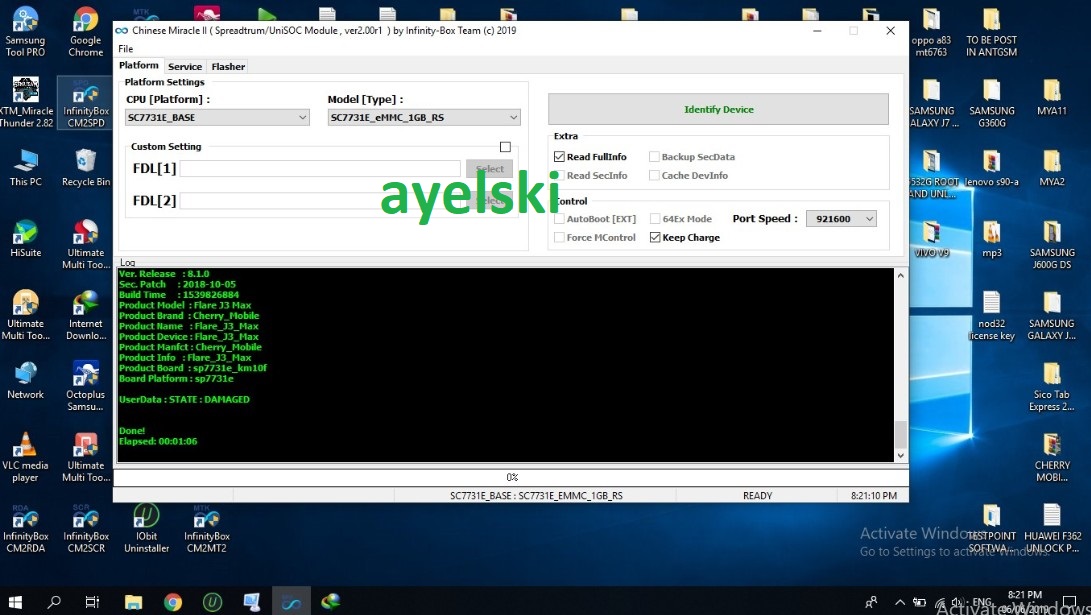Open SAMSUNG J600G DS folder

(x=1051, y=244)
